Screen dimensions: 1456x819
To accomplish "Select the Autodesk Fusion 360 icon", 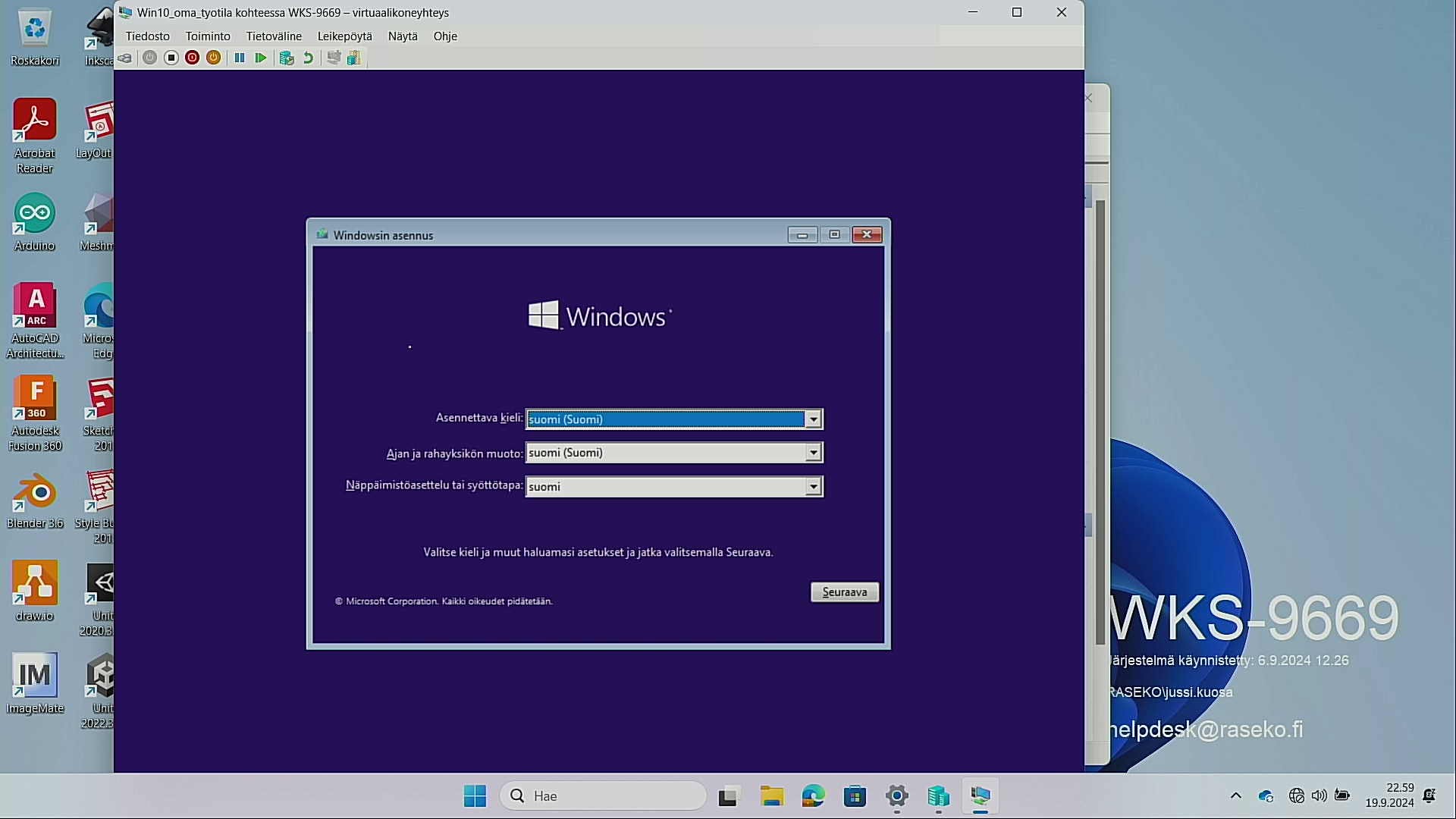I will tap(35, 414).
